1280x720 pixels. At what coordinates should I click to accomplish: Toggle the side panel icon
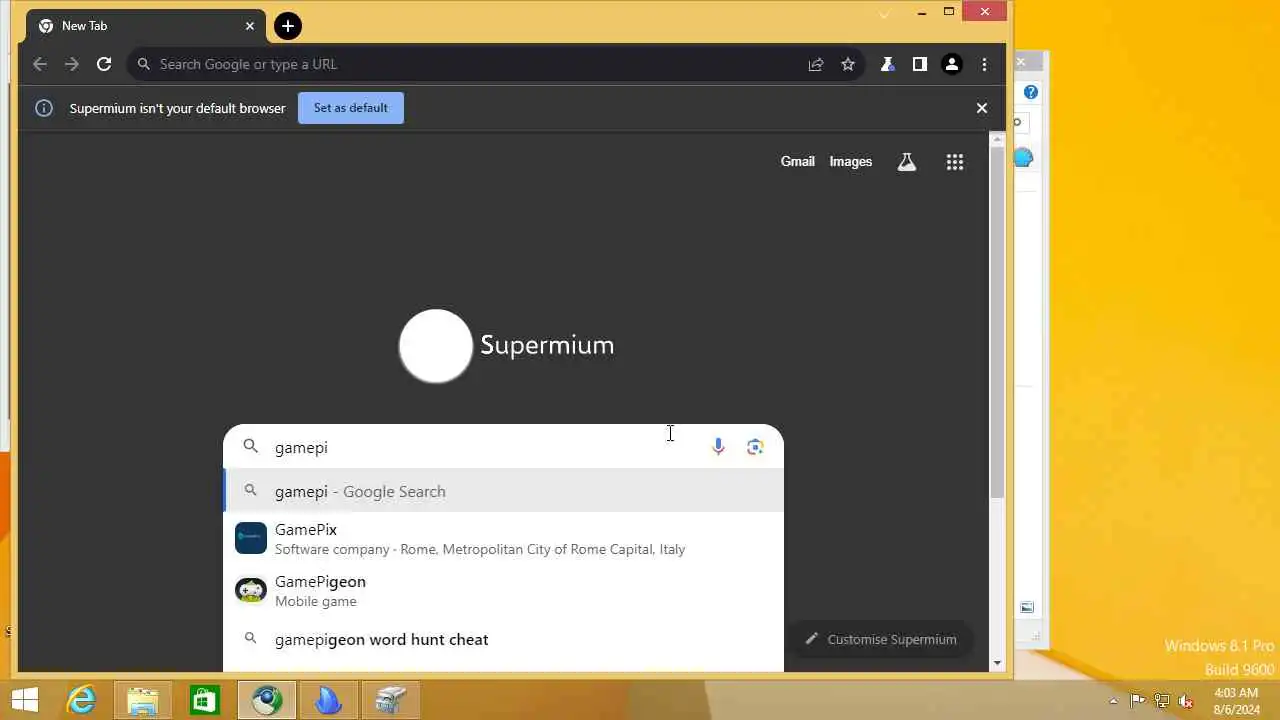pyautogui.click(x=919, y=64)
